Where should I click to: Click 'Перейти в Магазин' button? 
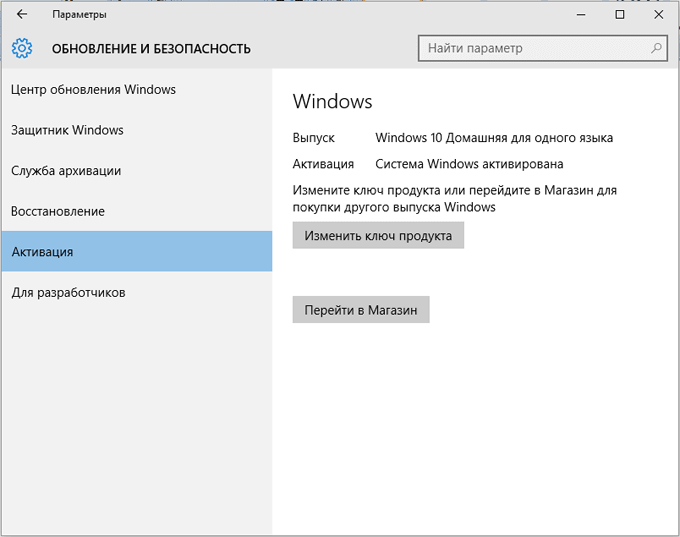[x=361, y=310]
